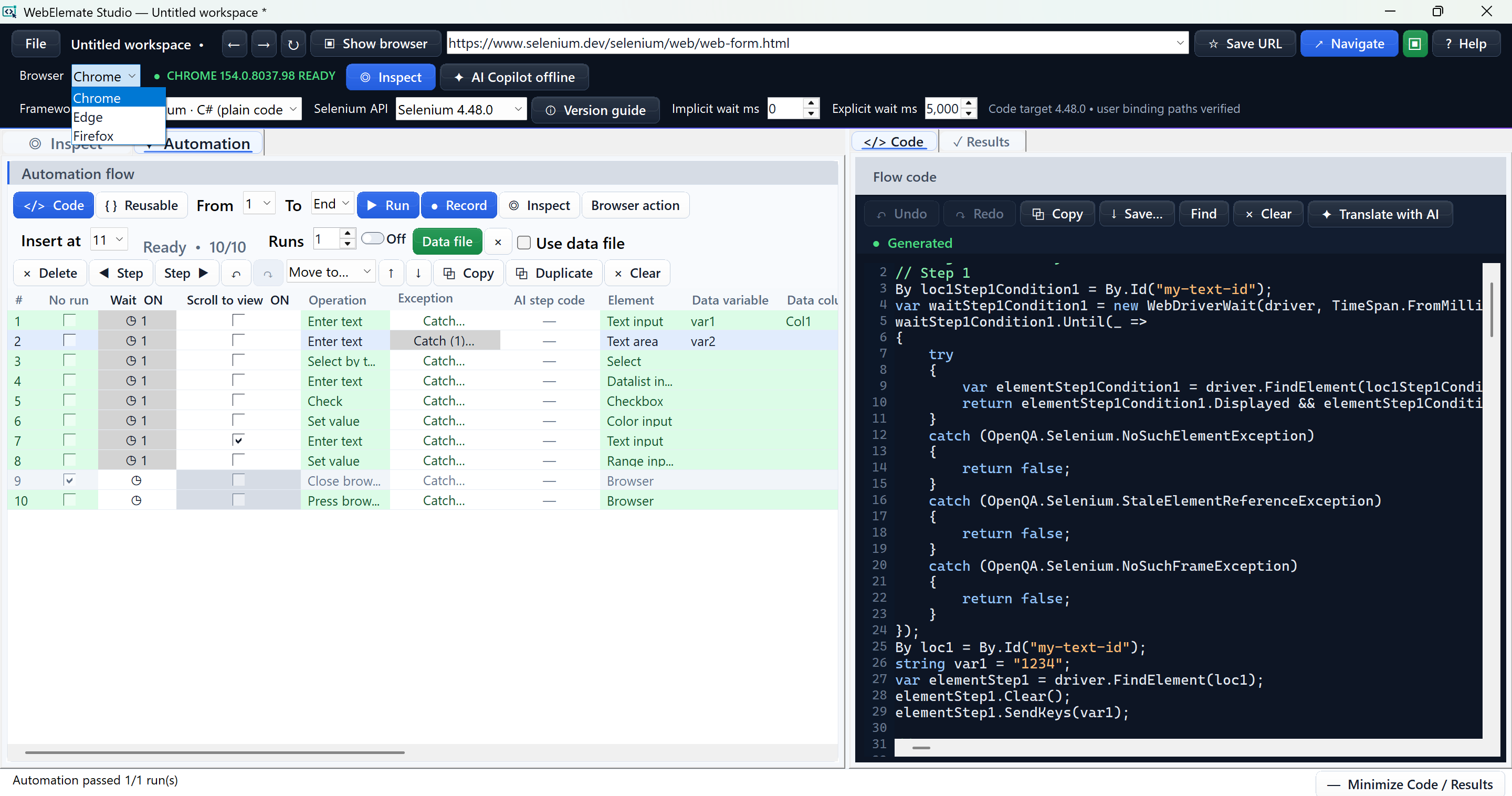
Task: Run the automation flow
Action: point(388,205)
